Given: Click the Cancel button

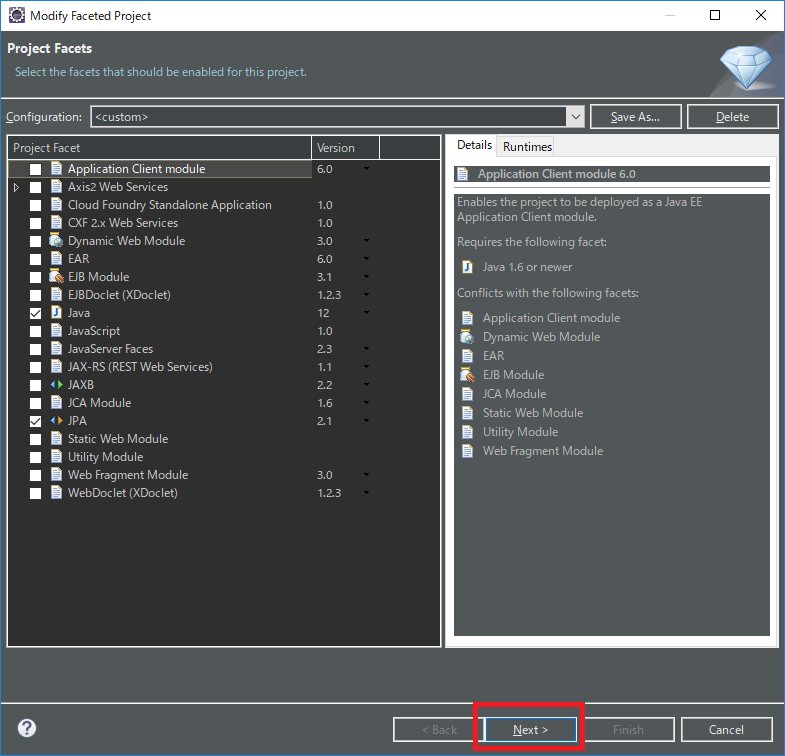Looking at the screenshot, I should pyautogui.click(x=726, y=729).
